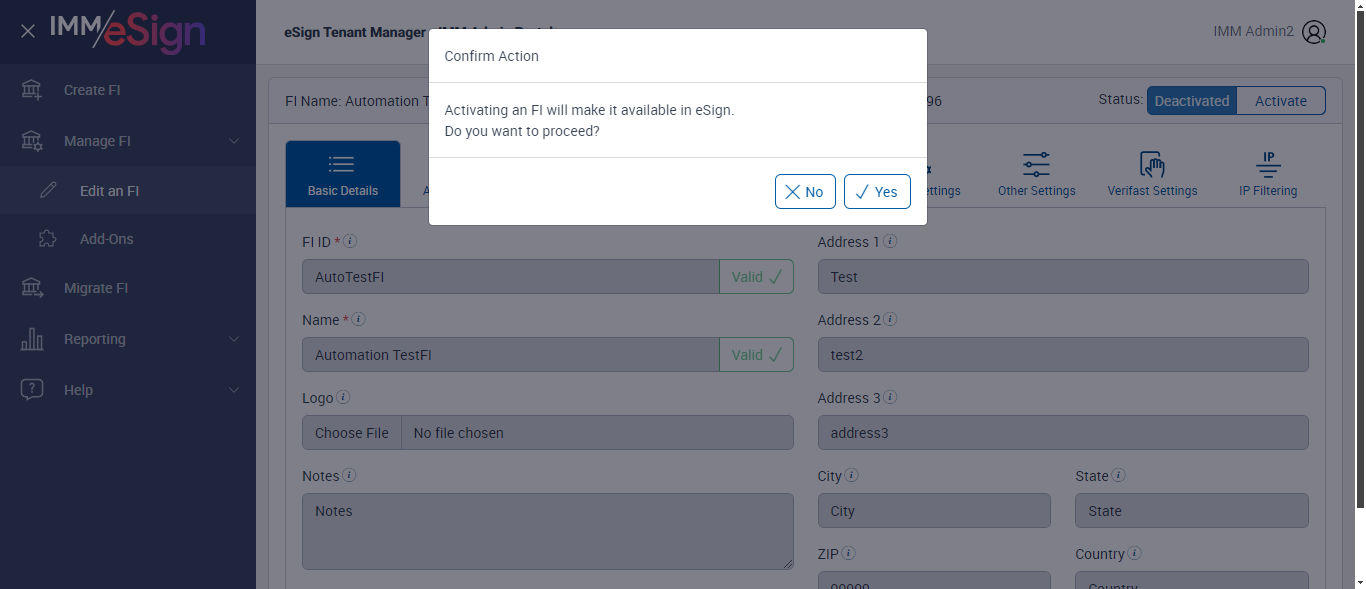Expand the Reporting menu section
Image resolution: width=1366 pixels, height=589 pixels.
click(x=234, y=339)
